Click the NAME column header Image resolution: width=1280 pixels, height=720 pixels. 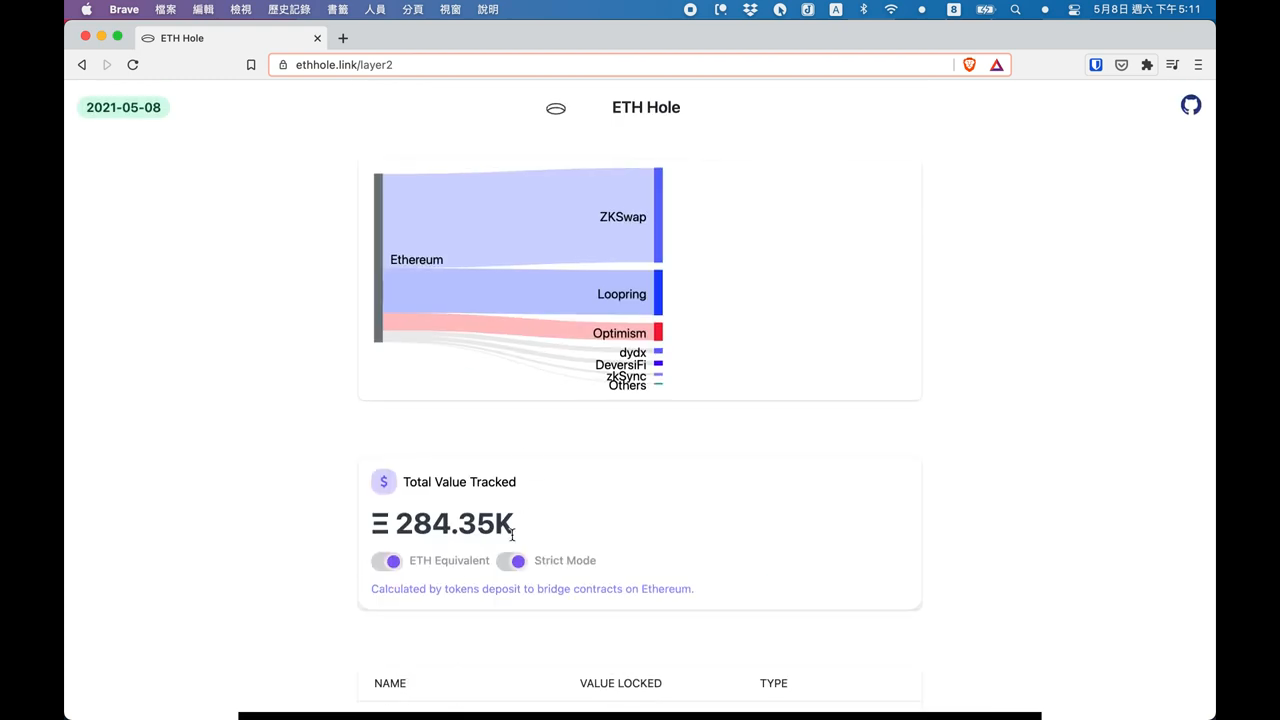pos(390,683)
